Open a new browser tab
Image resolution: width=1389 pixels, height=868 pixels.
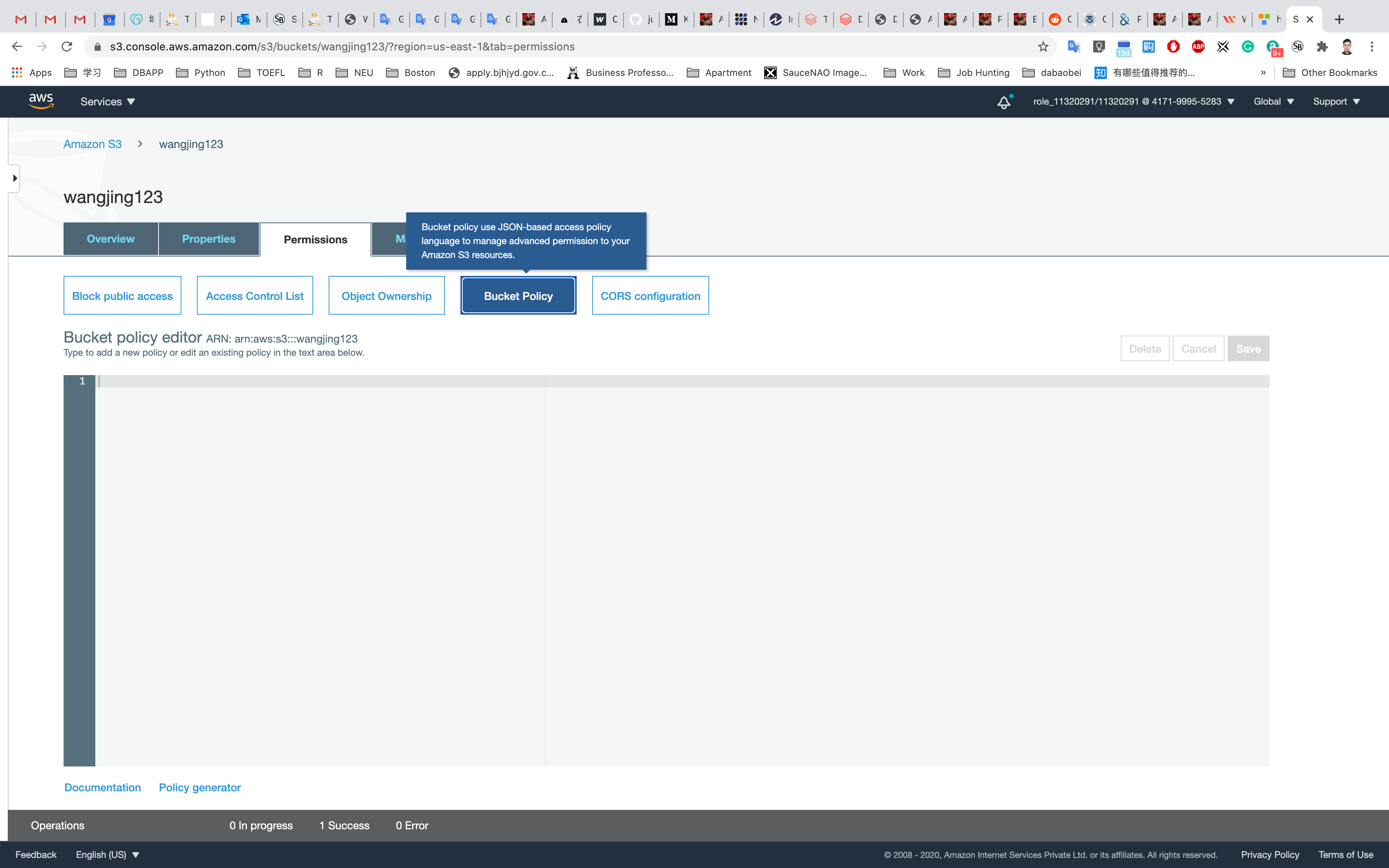[x=1339, y=19]
